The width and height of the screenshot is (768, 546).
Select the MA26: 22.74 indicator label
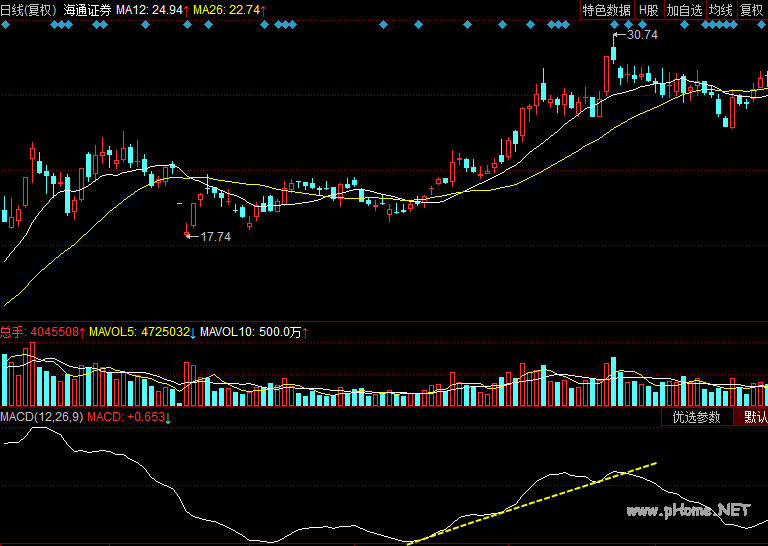point(230,10)
